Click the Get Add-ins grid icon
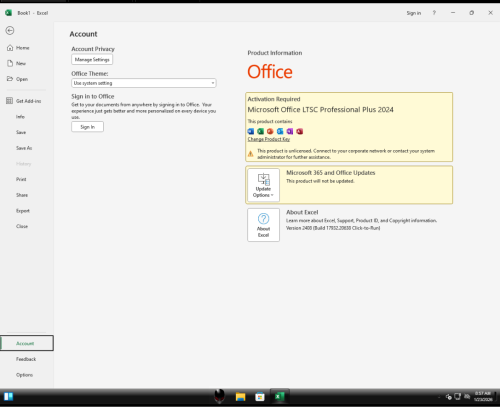 coord(9,101)
